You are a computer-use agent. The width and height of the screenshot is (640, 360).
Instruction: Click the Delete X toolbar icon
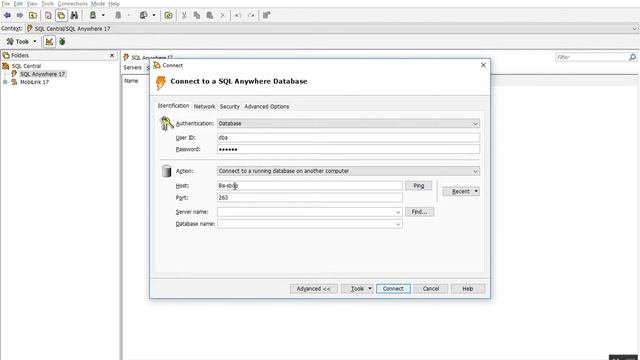pyautogui.click(x=222, y=16)
